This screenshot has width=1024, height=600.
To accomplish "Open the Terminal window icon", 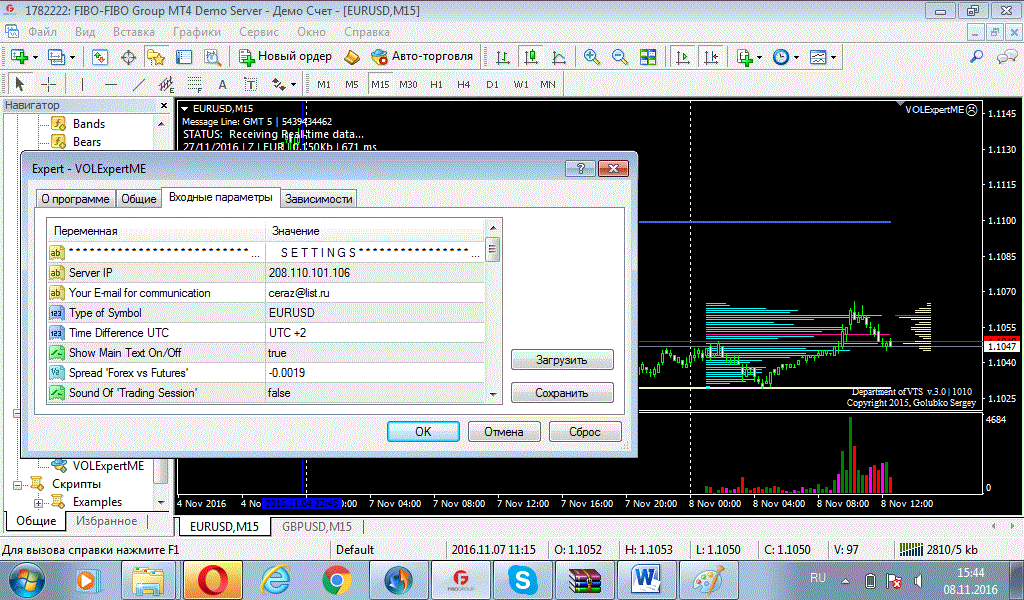I will [x=184, y=57].
